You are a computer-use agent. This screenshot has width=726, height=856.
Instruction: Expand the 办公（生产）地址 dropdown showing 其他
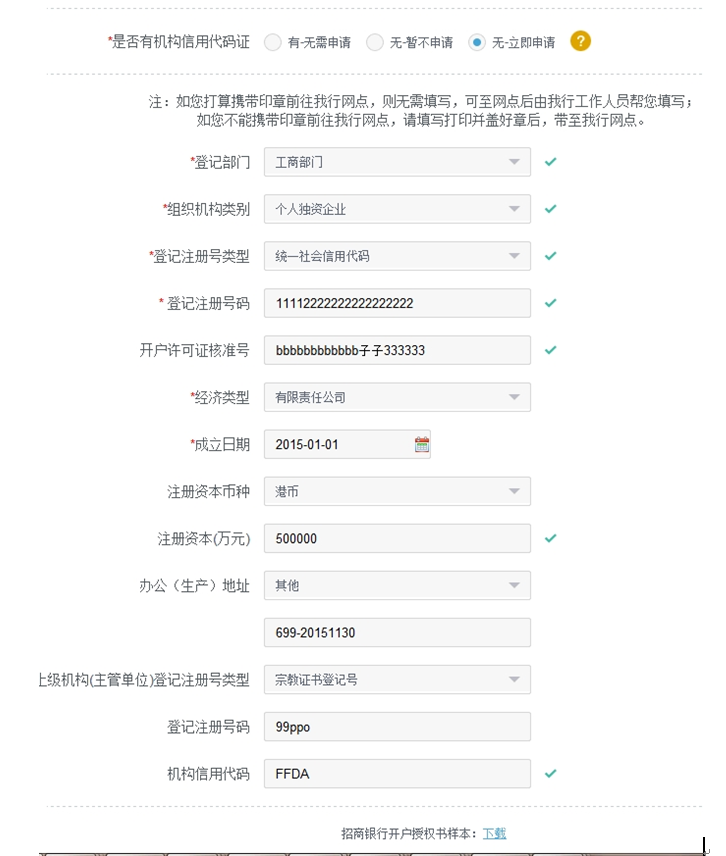tap(397, 585)
